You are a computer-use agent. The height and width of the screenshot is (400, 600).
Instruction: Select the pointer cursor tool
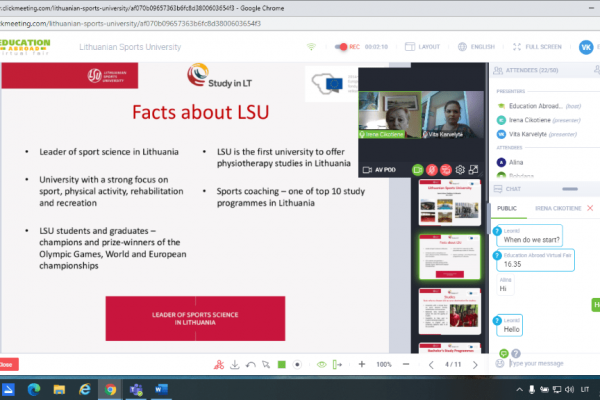coord(266,365)
